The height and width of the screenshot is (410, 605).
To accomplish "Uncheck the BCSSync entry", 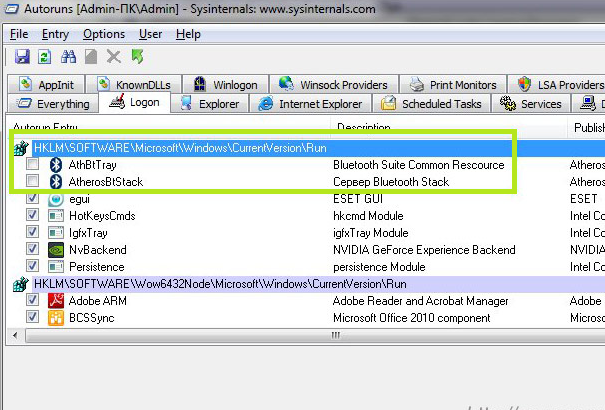I will 32,317.
